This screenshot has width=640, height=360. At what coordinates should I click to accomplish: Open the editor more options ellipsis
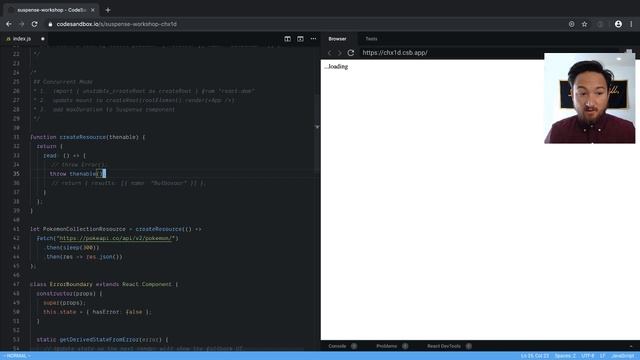point(313,39)
